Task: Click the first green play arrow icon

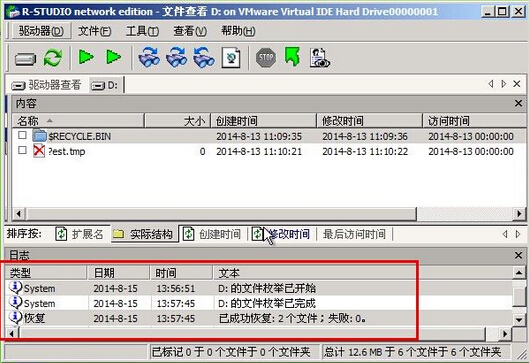Action: point(86,57)
